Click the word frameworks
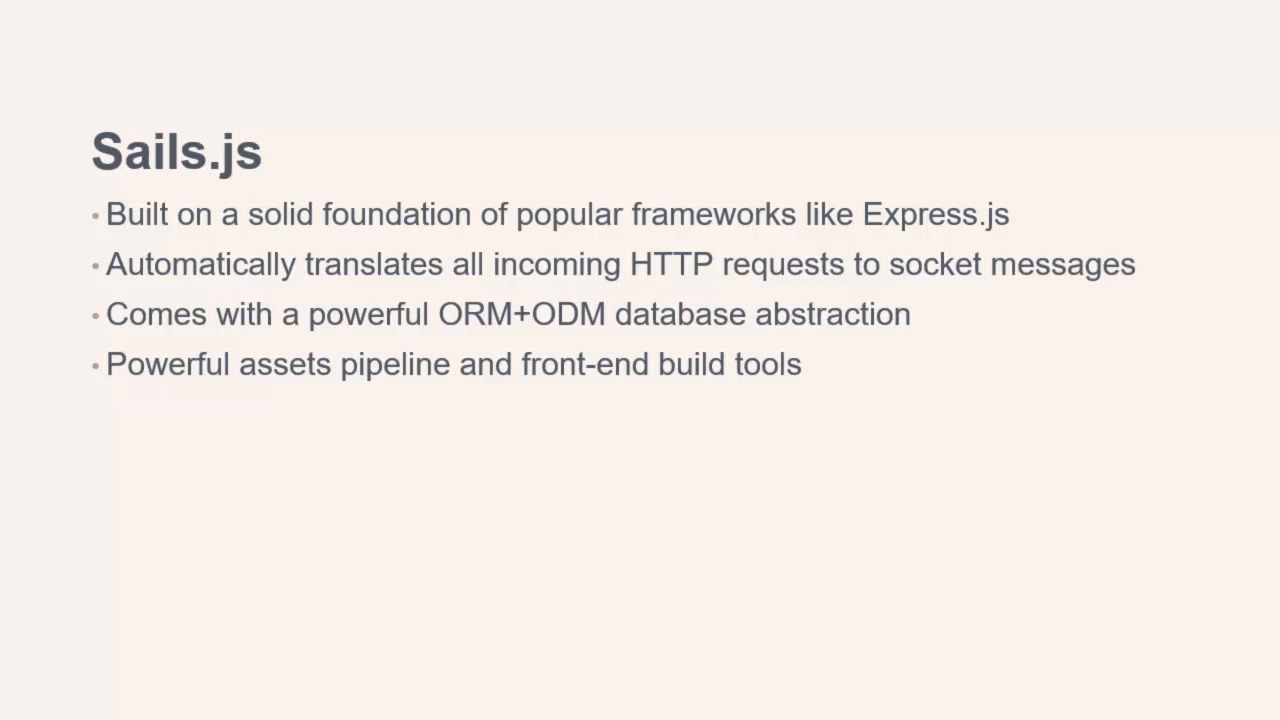Screen dimensions: 1280x720 point(714,214)
